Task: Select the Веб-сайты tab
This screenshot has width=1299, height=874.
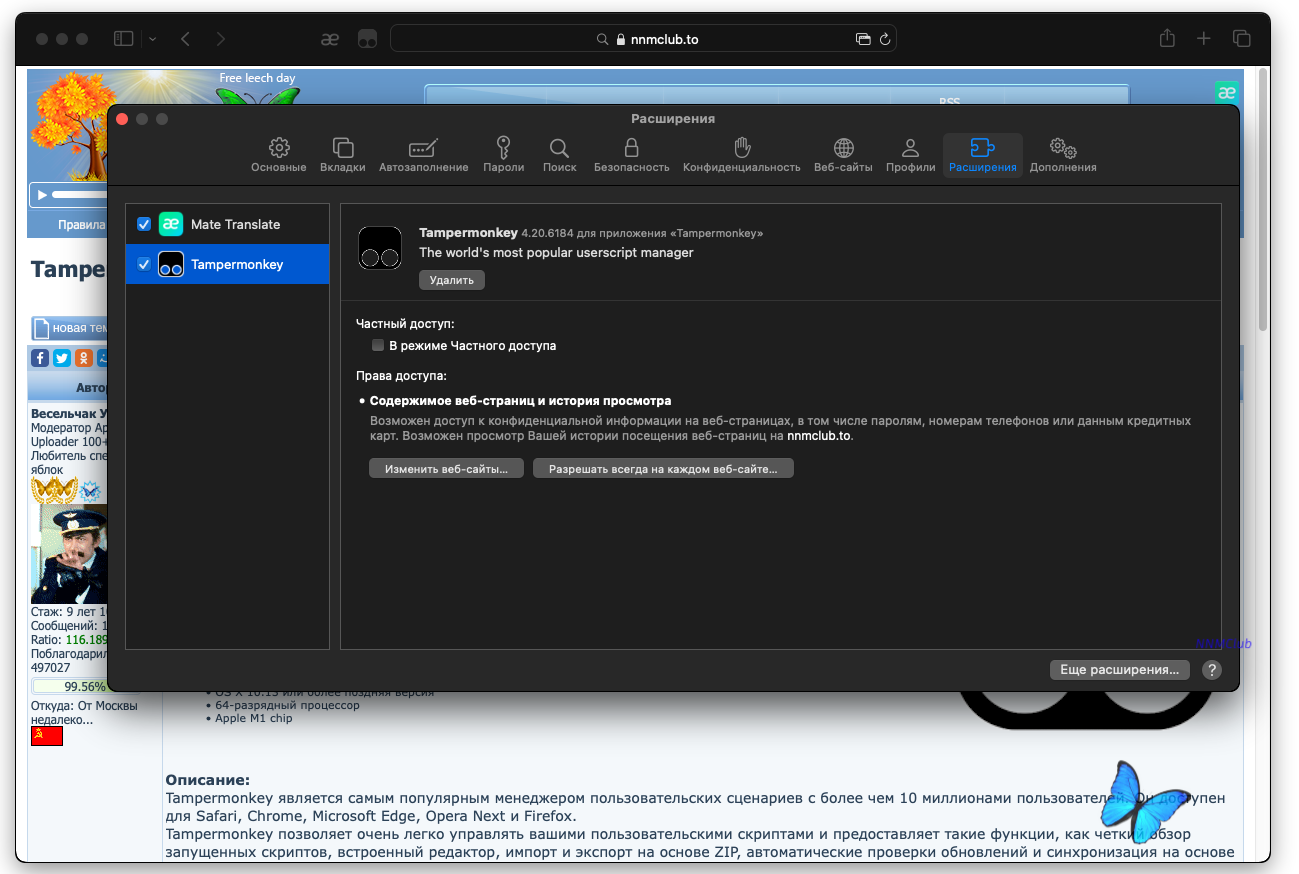Action: 844,155
